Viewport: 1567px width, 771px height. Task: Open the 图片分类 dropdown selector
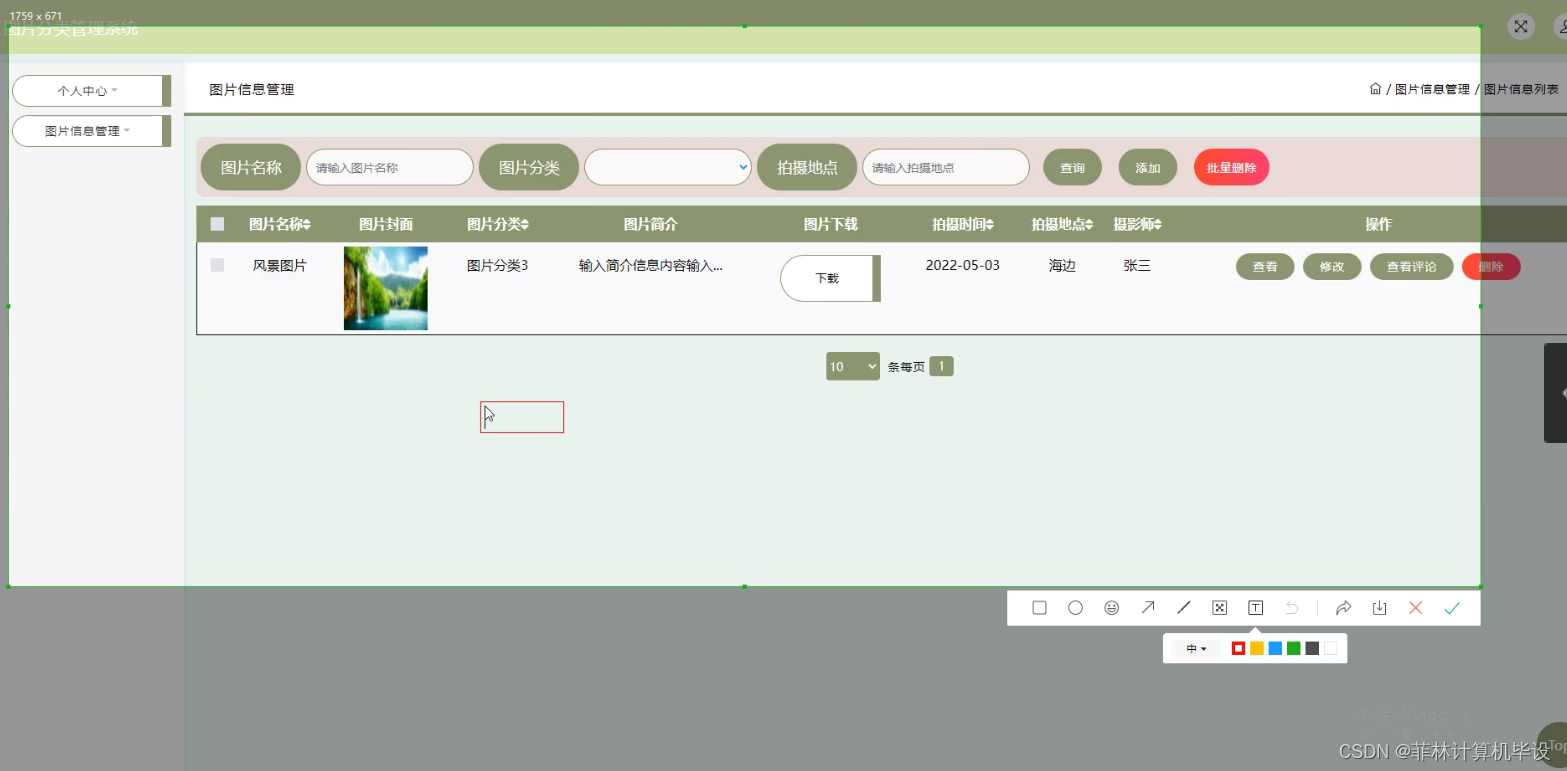coord(667,167)
